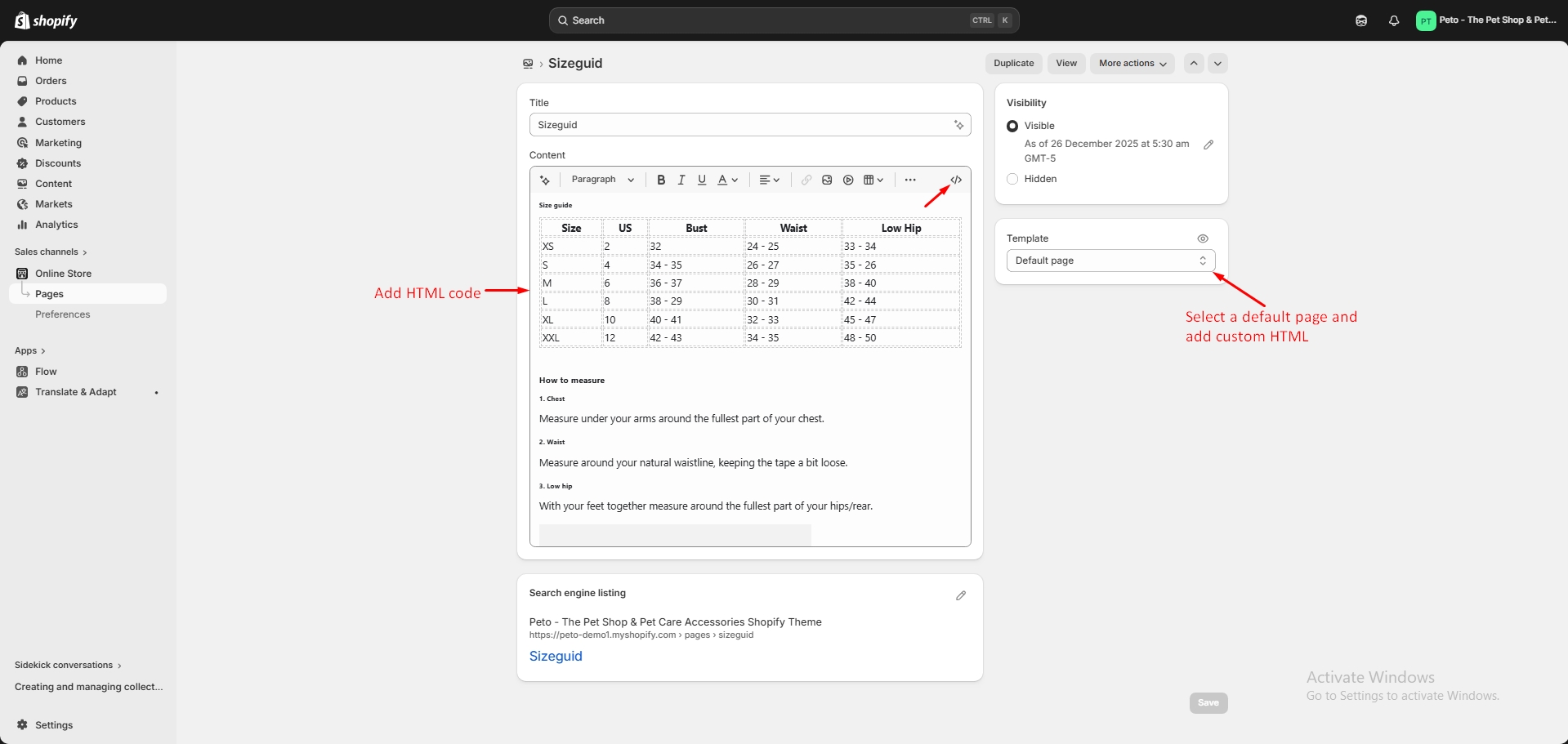Edit the search engine listing pencil icon
The width and height of the screenshot is (1568, 744).
961,595
